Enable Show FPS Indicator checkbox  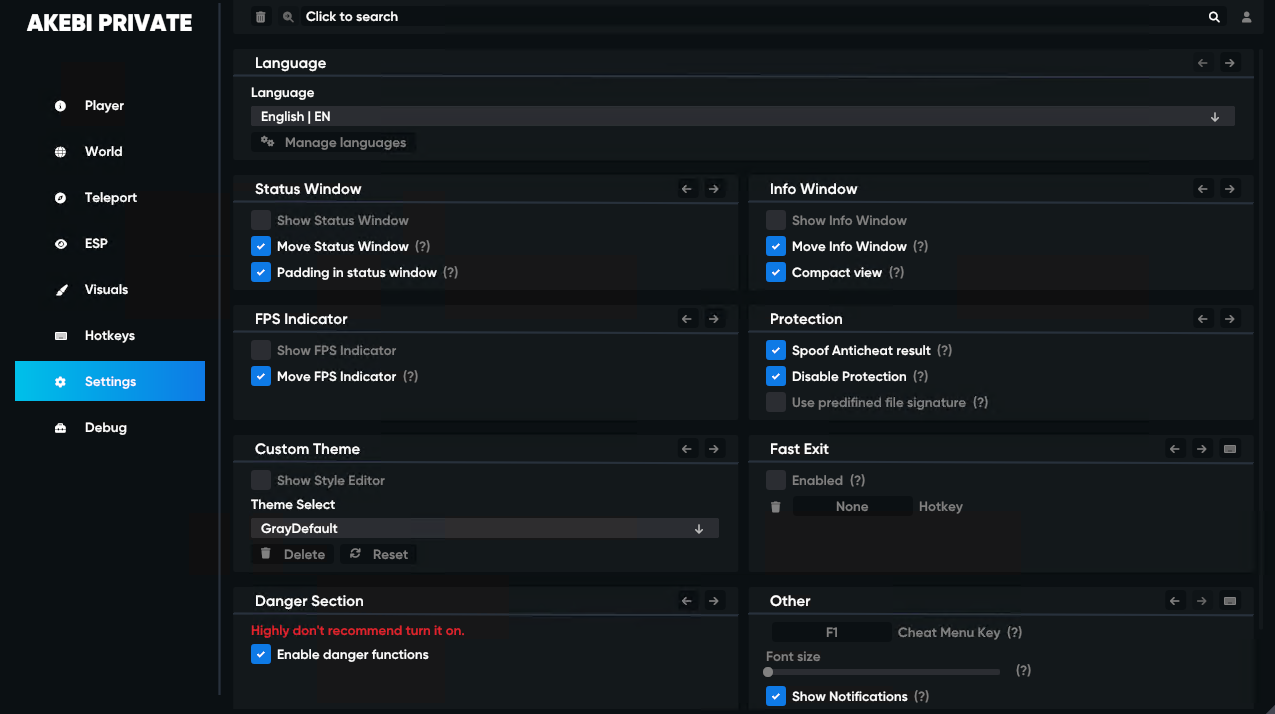[x=261, y=351]
